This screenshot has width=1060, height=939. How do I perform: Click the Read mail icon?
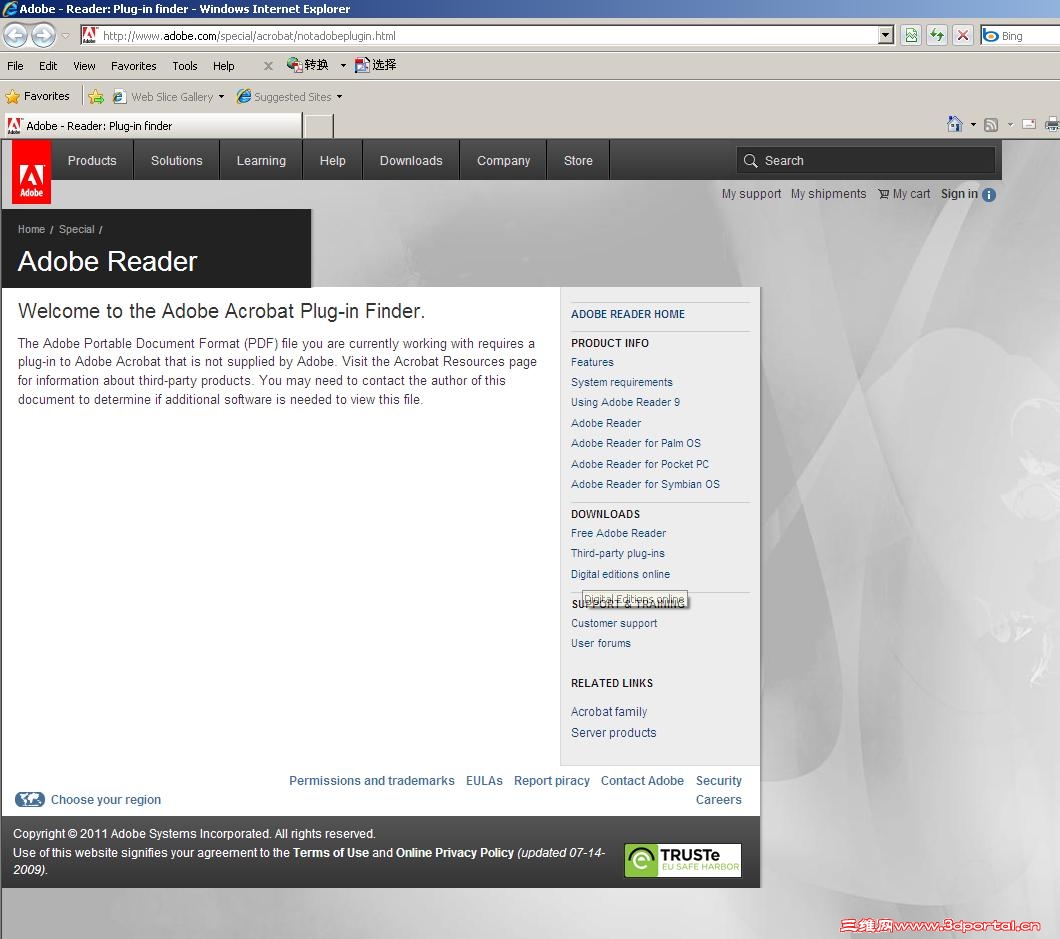click(x=1029, y=124)
